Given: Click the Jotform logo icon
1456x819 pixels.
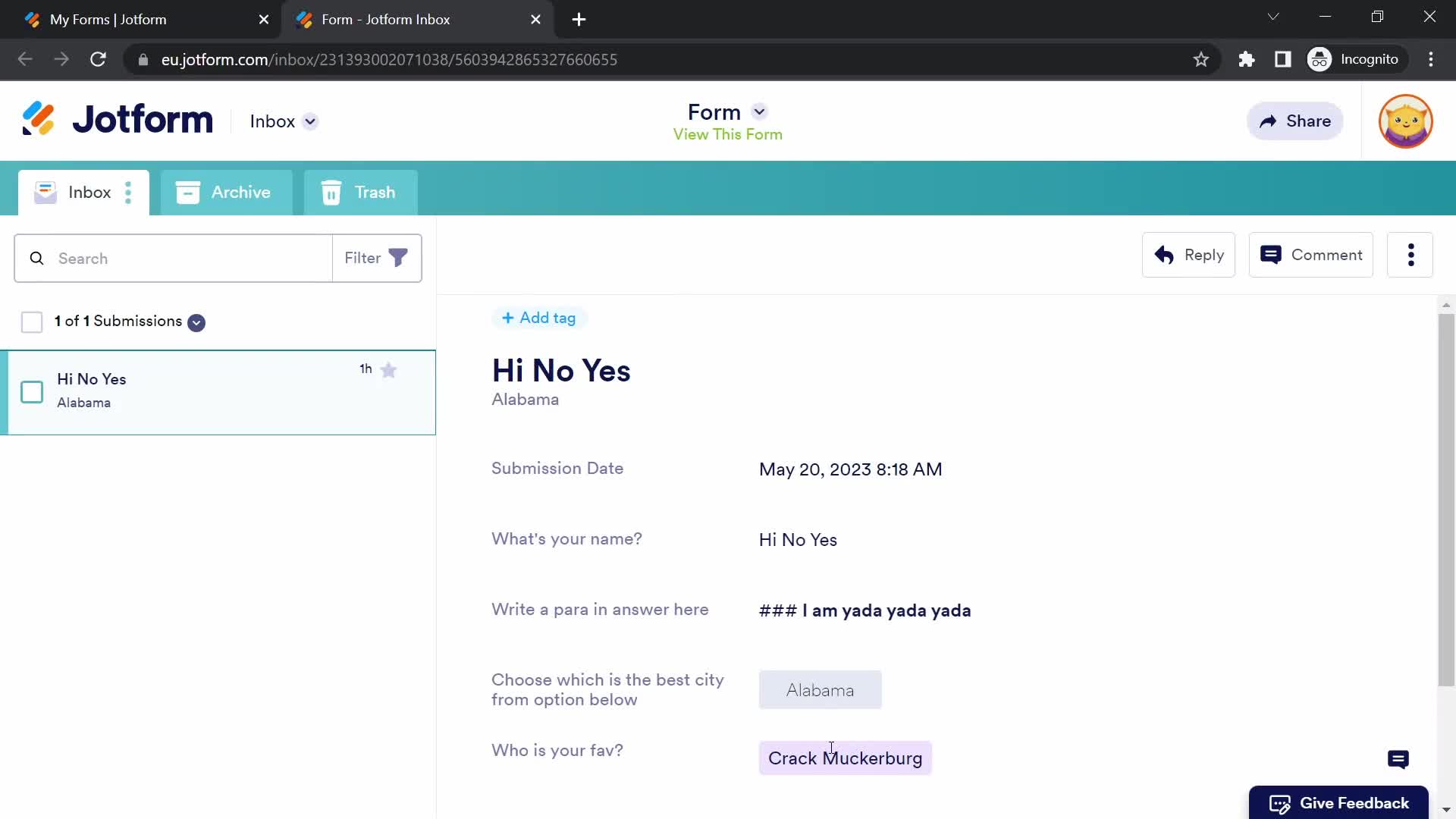Looking at the screenshot, I should point(38,120).
